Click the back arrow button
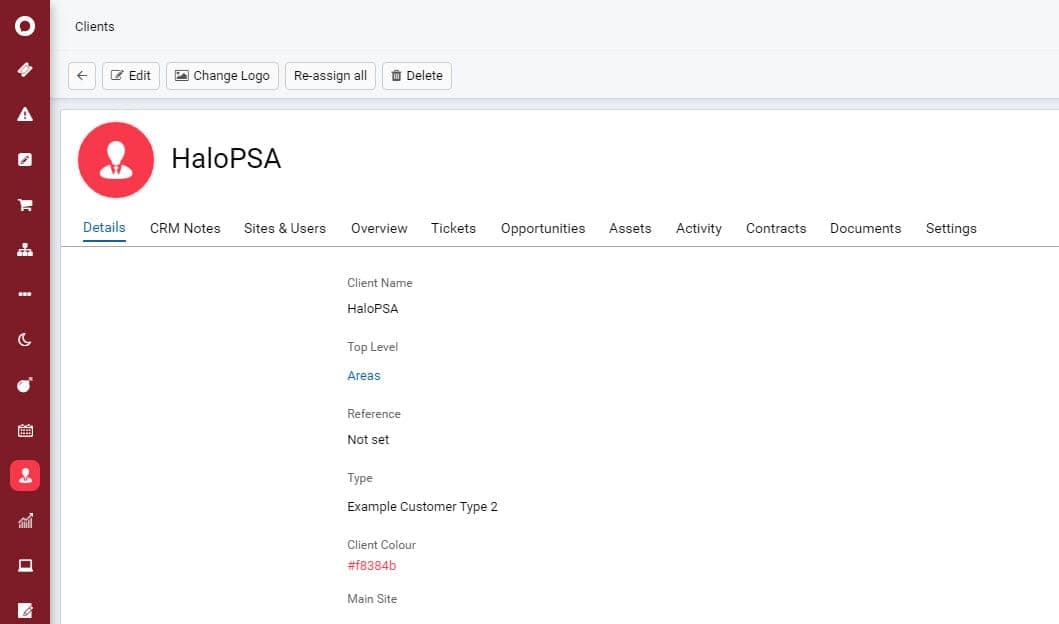 click(82, 76)
